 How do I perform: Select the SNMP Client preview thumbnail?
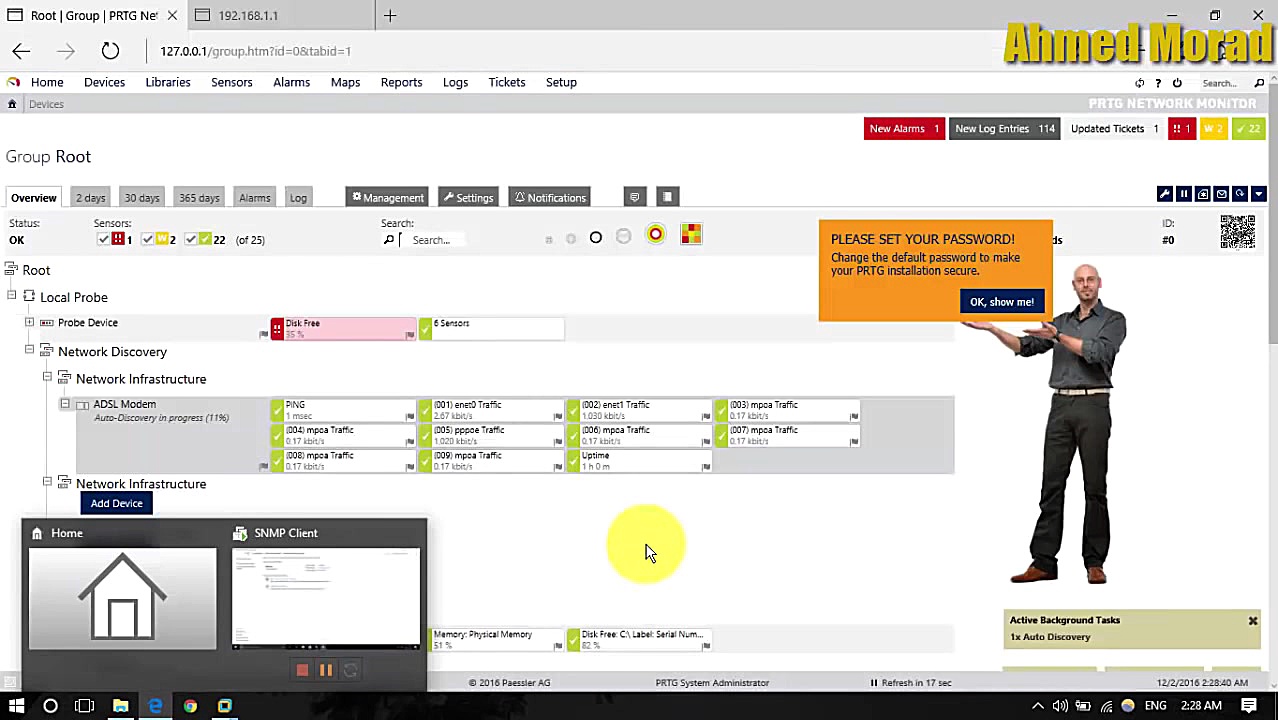(x=326, y=598)
